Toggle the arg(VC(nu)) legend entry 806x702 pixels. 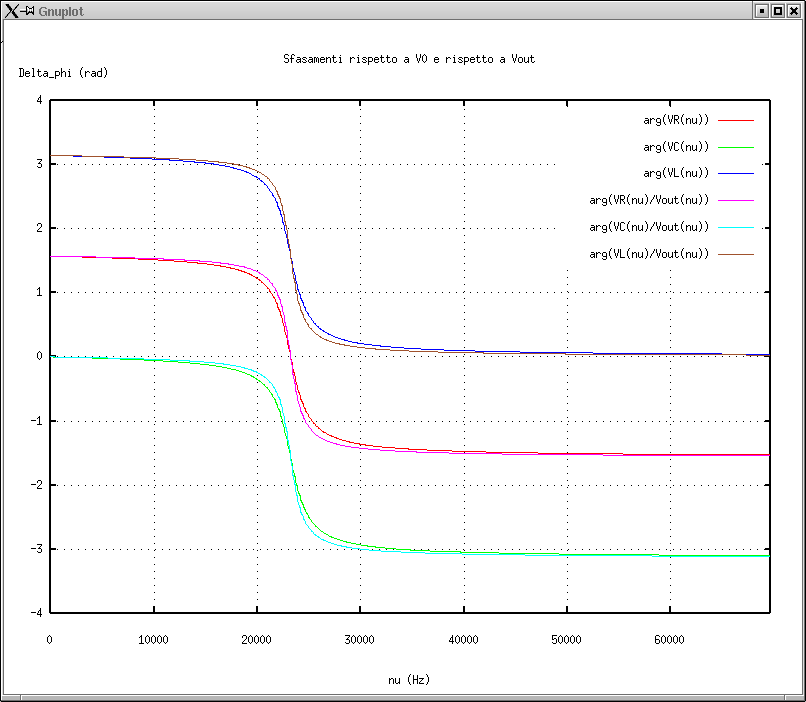[676, 147]
